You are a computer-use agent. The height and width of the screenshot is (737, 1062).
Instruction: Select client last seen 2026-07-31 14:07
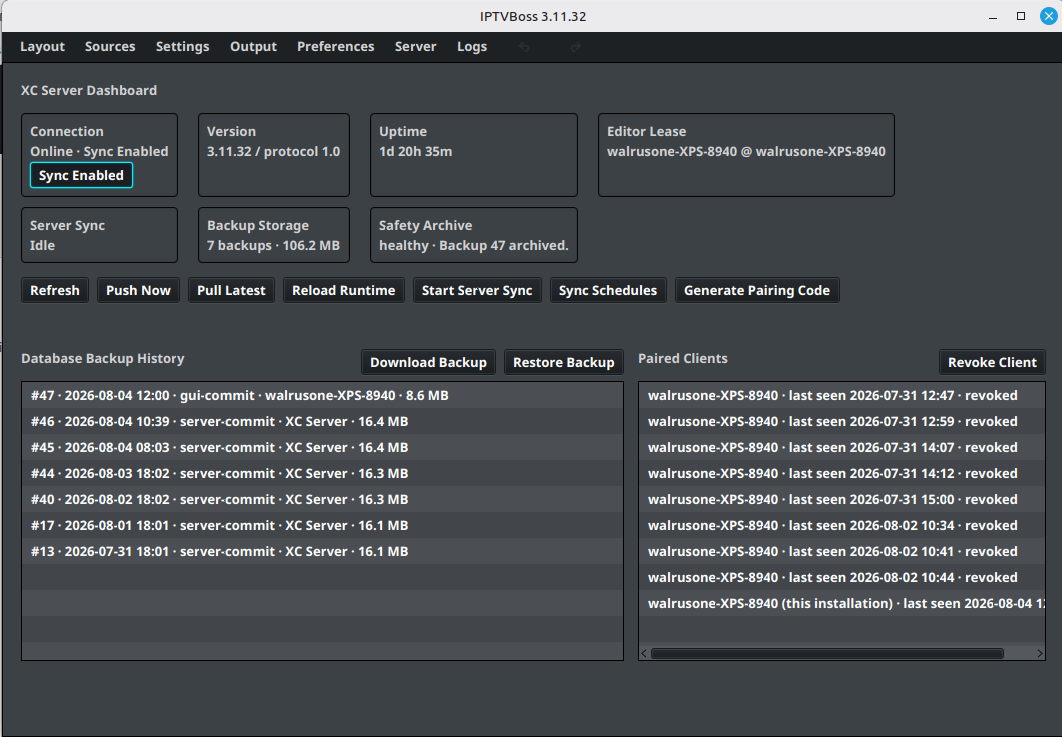click(x=842, y=448)
